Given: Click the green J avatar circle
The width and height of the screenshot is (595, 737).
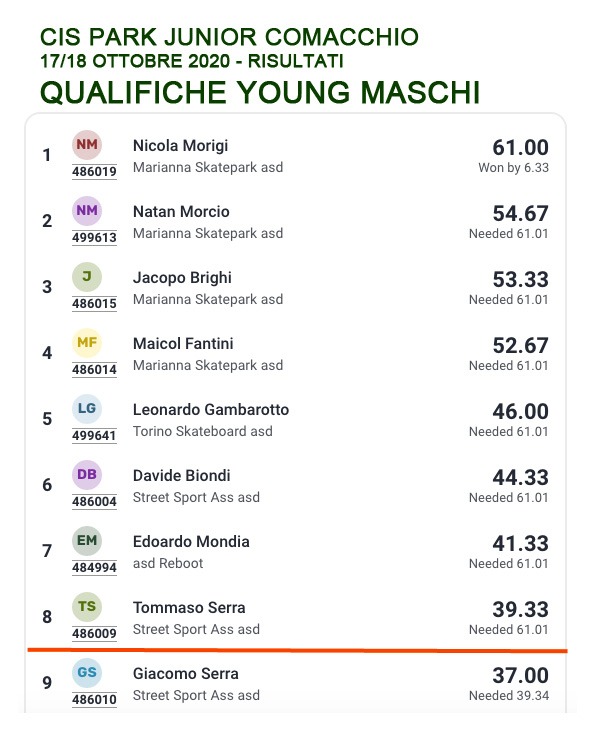Looking at the screenshot, I should (87, 276).
